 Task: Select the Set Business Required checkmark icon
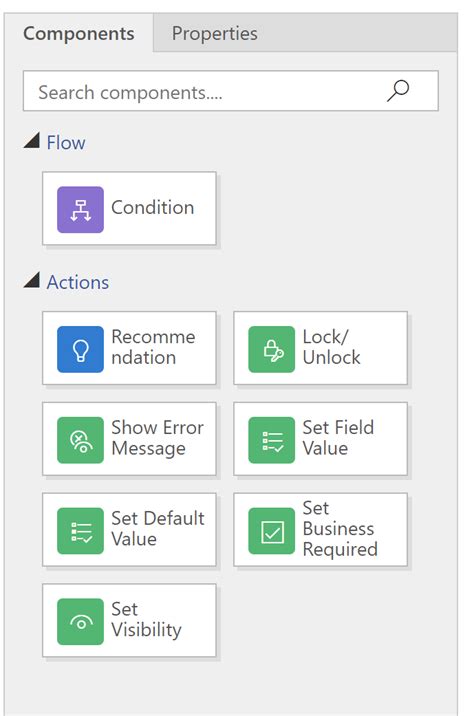tap(272, 531)
